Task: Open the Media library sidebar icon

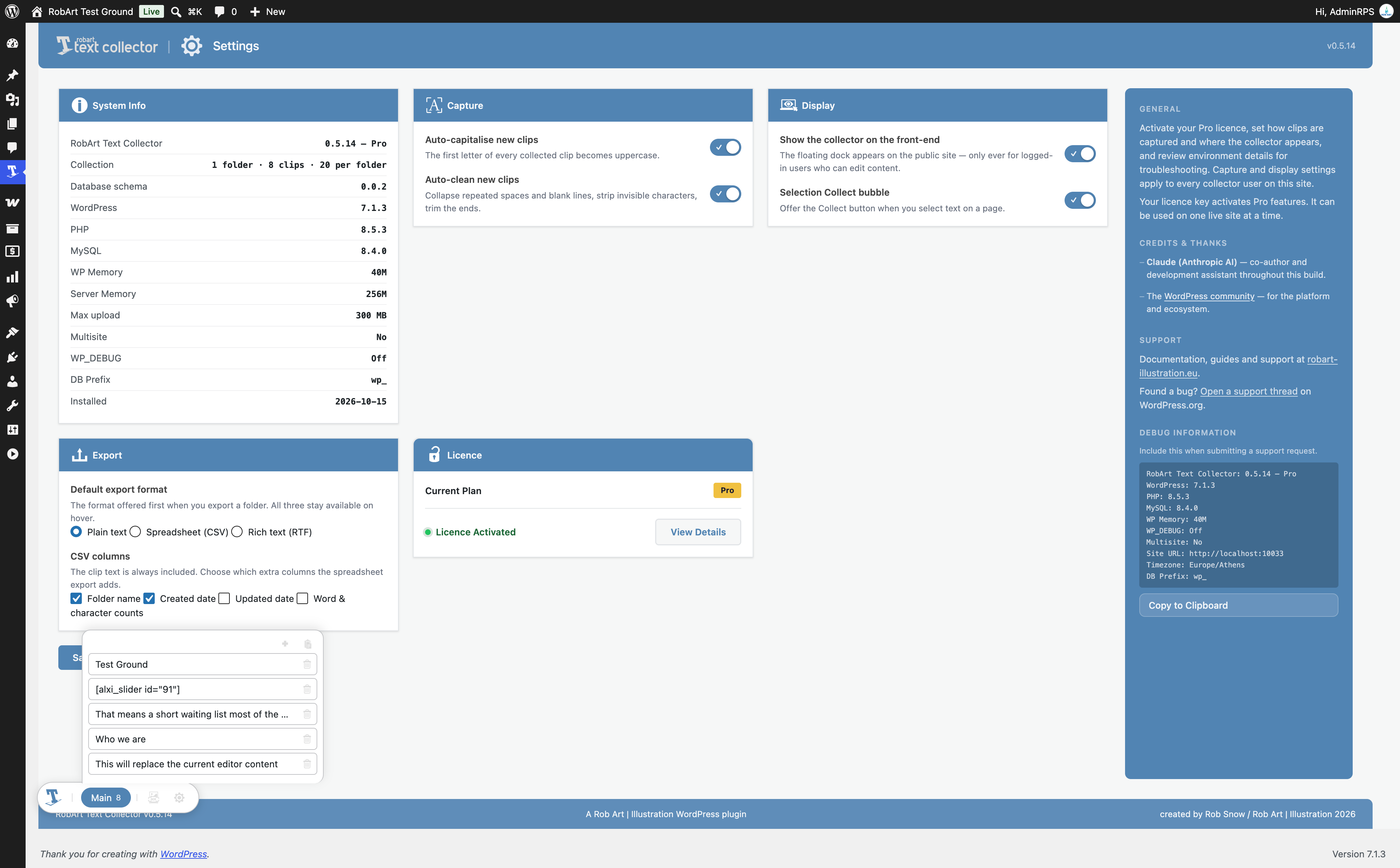Action: pos(12,99)
